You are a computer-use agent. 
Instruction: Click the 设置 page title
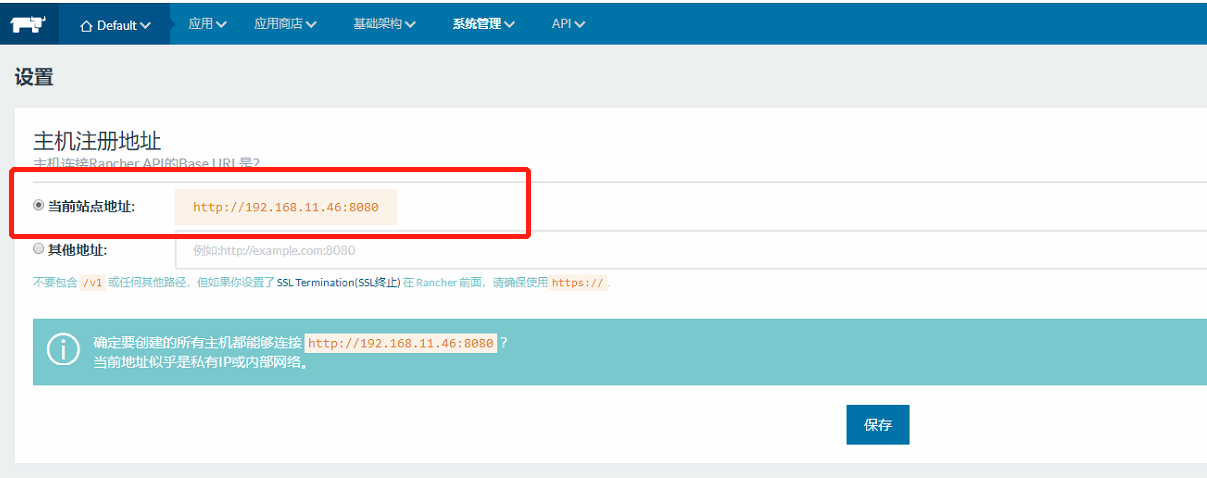34,77
